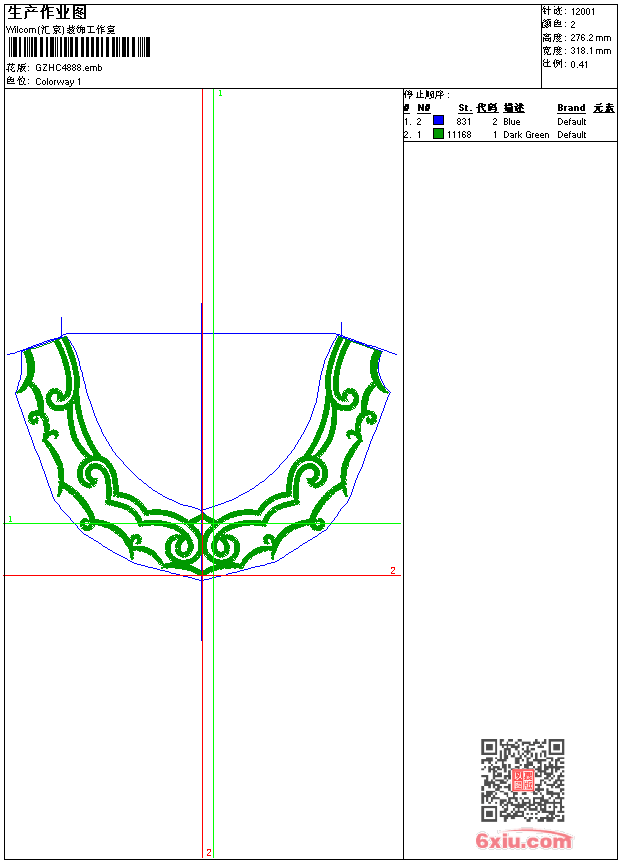The height and width of the screenshot is (860, 620).
Task: Click the 生产作业图 worksheet title
Action: pyautogui.click(x=47, y=12)
